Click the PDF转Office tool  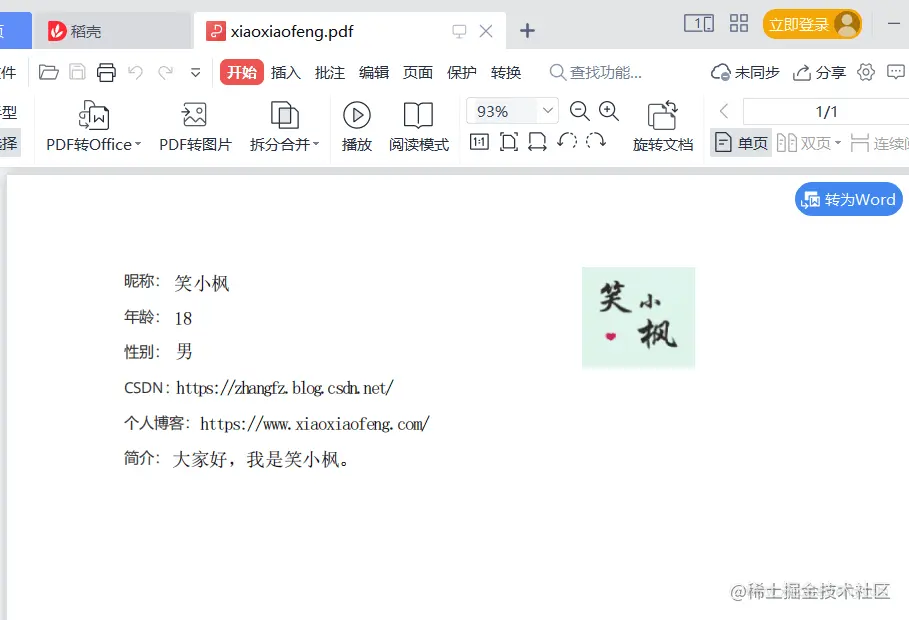tap(93, 126)
